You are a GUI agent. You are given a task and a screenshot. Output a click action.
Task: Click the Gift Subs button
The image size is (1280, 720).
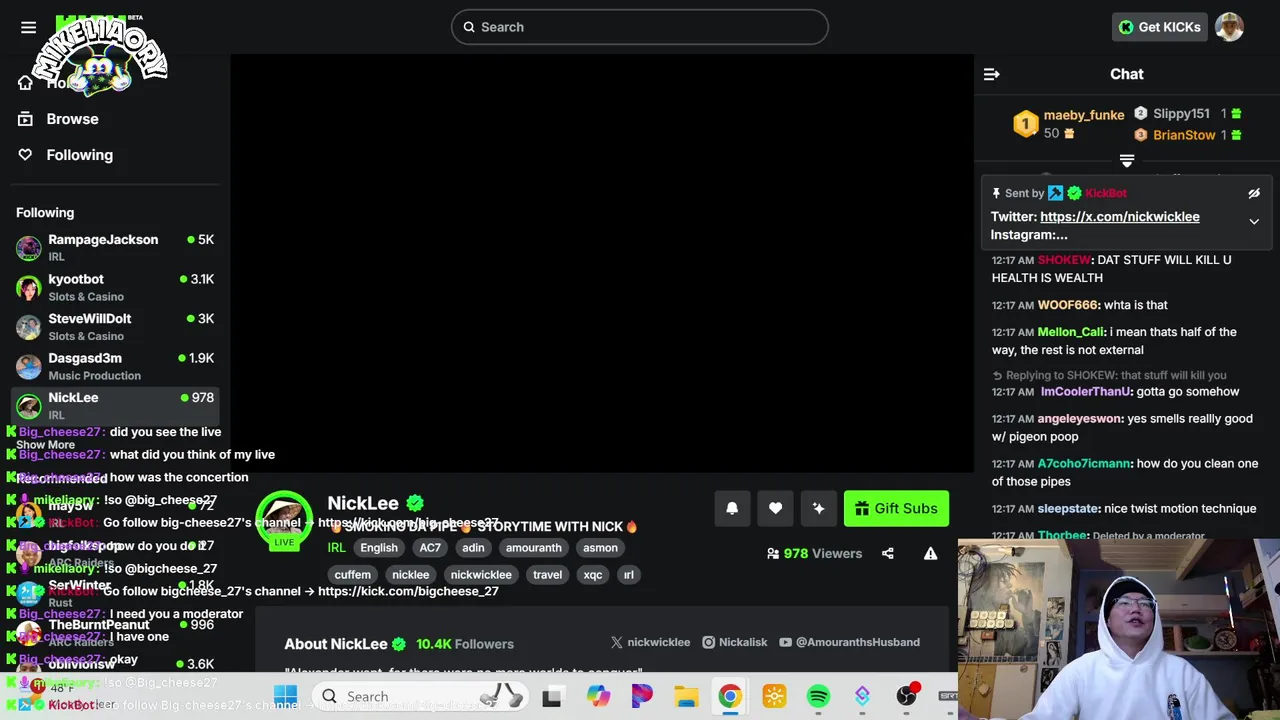coord(896,508)
